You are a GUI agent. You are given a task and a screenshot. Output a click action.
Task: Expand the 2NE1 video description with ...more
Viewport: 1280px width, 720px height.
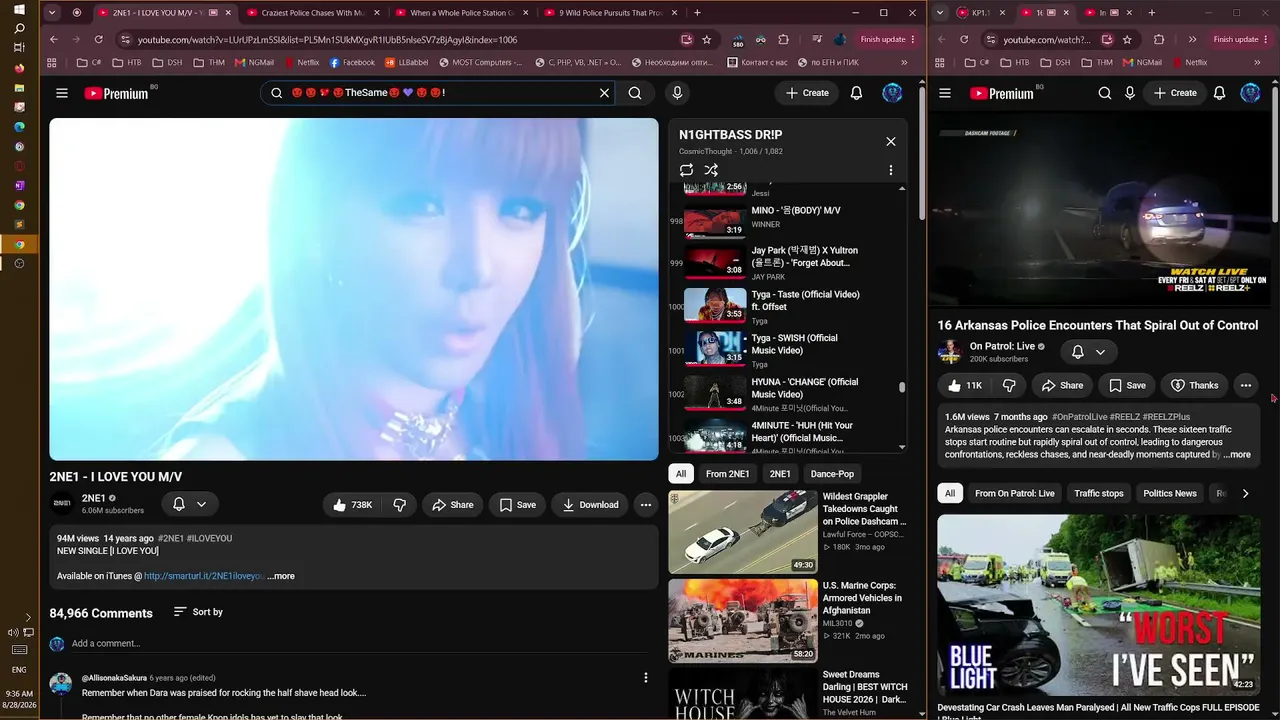[281, 576]
